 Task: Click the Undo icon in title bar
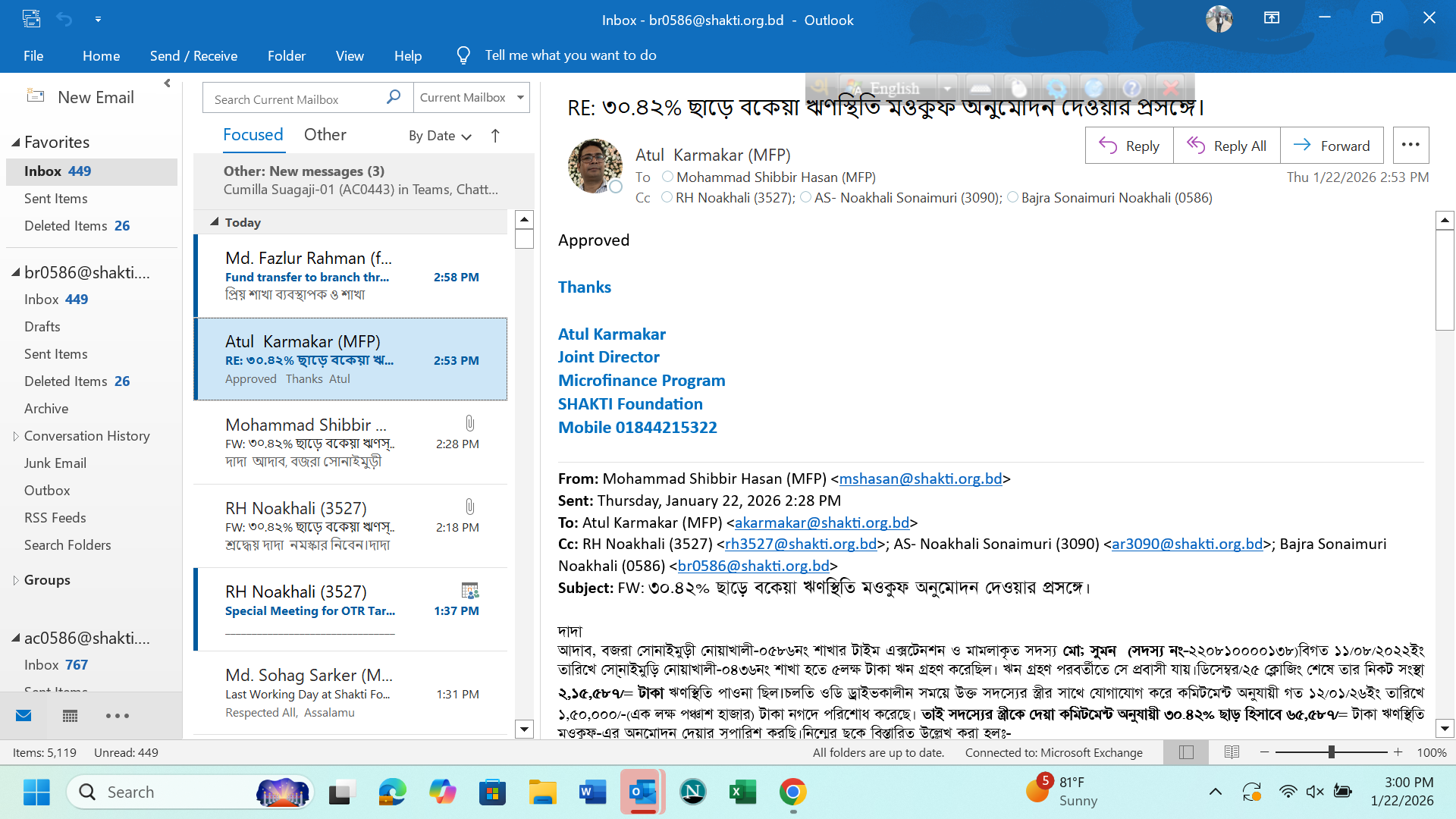click(64, 20)
